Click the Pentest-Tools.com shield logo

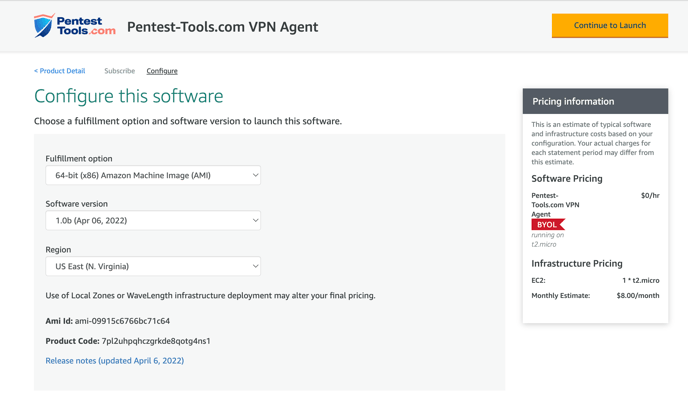[x=44, y=25]
